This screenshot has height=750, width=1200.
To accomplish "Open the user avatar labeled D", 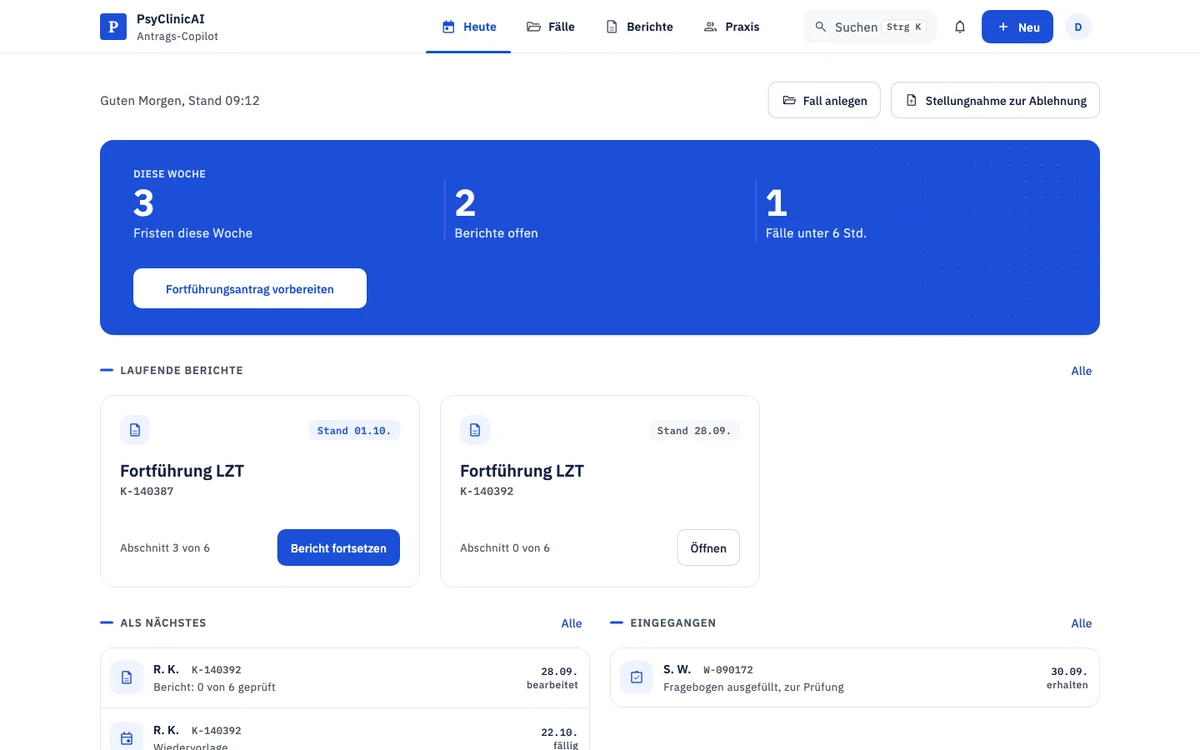I will (1078, 27).
